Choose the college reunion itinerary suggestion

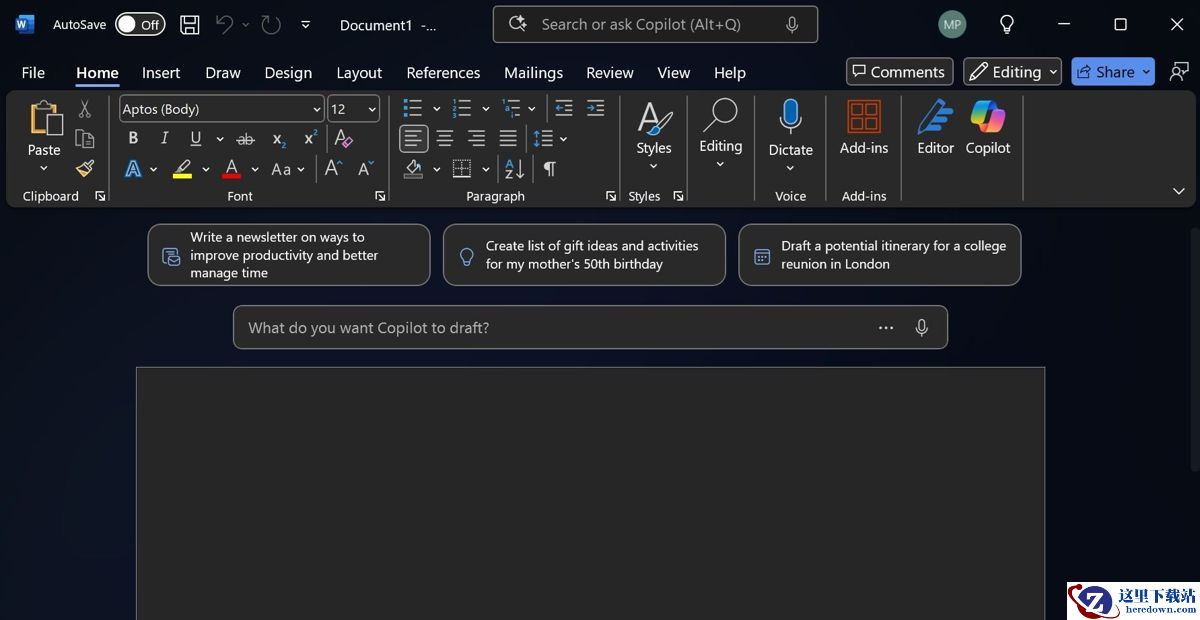(x=880, y=255)
